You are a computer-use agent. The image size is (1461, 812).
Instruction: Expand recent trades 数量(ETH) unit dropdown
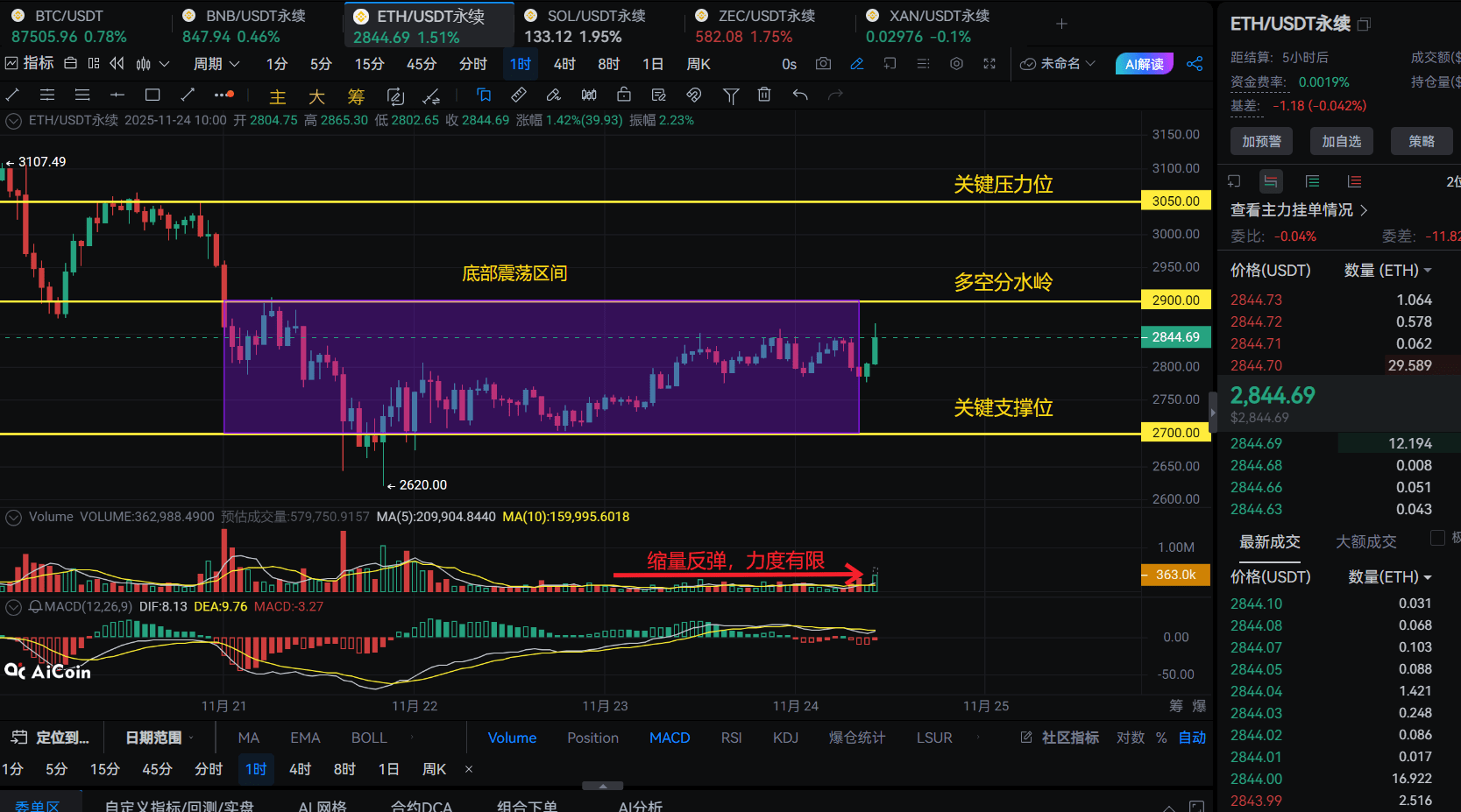(1390, 576)
